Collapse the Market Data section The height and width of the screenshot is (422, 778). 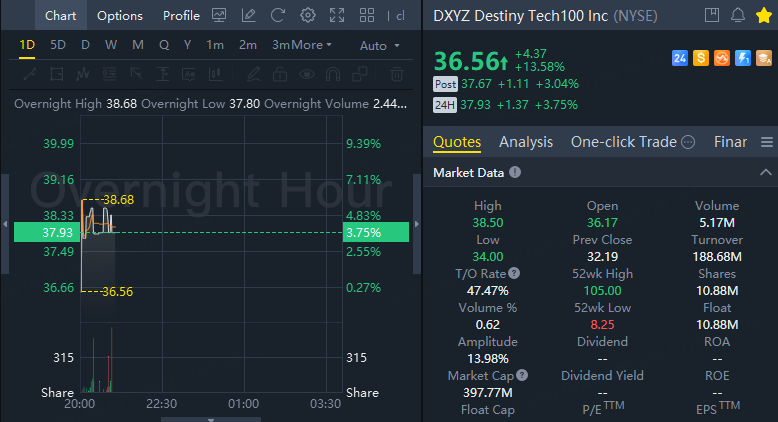coord(766,172)
